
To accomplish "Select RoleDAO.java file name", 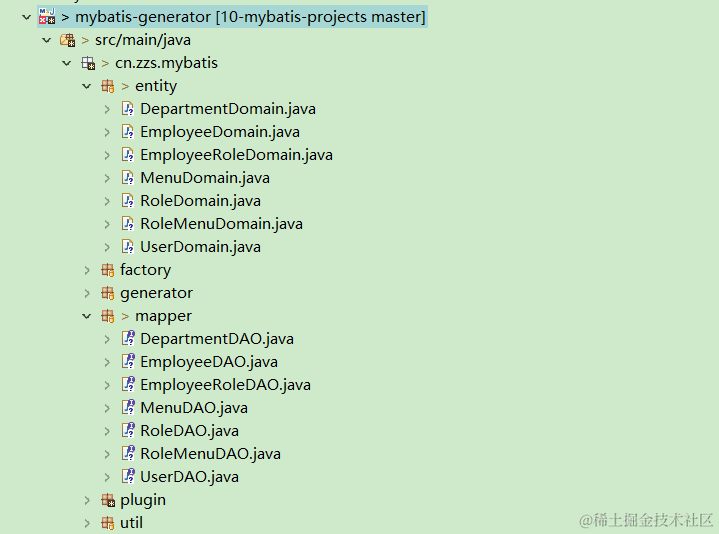I will (189, 431).
